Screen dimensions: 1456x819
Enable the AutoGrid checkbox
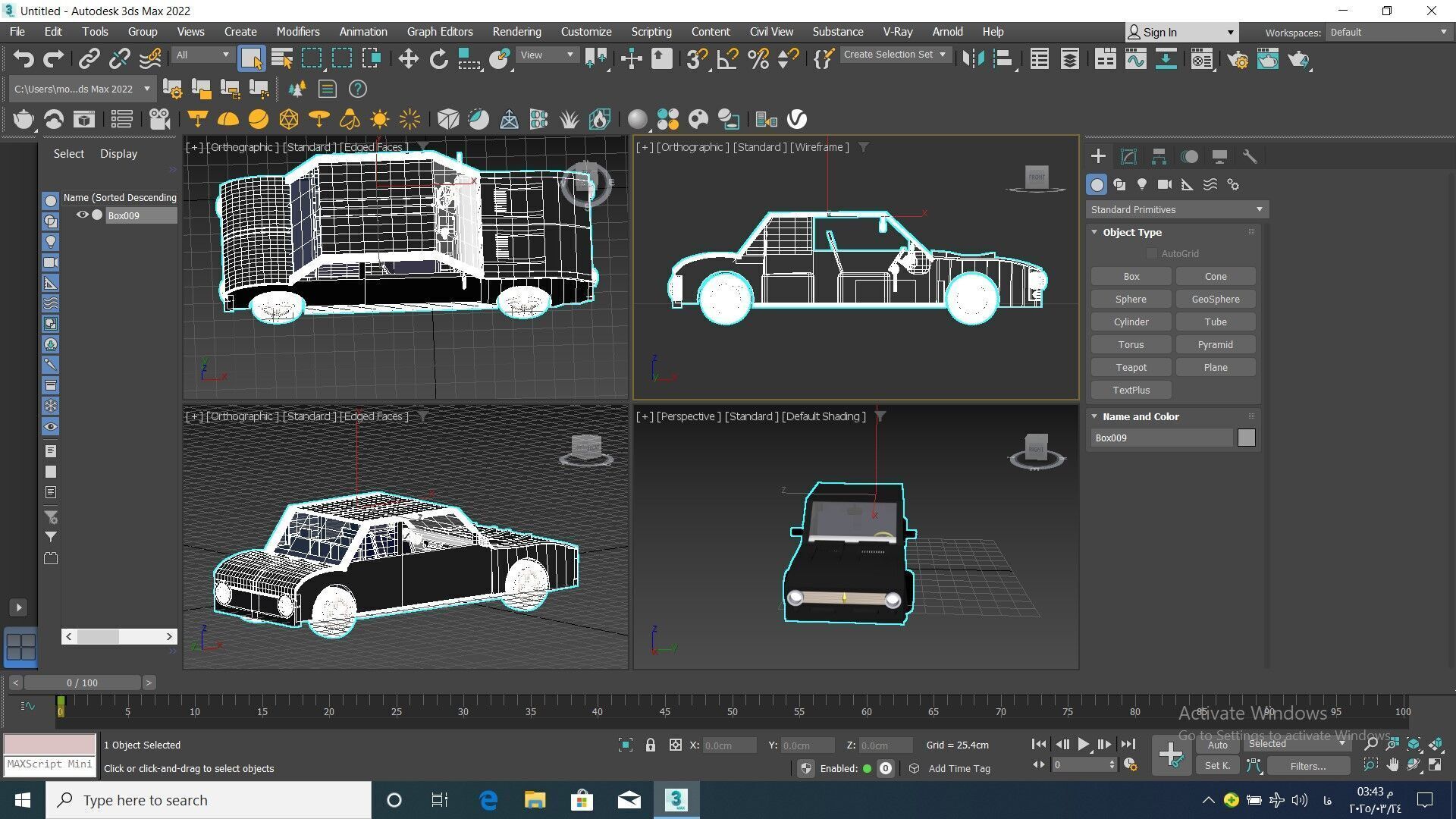(1152, 253)
